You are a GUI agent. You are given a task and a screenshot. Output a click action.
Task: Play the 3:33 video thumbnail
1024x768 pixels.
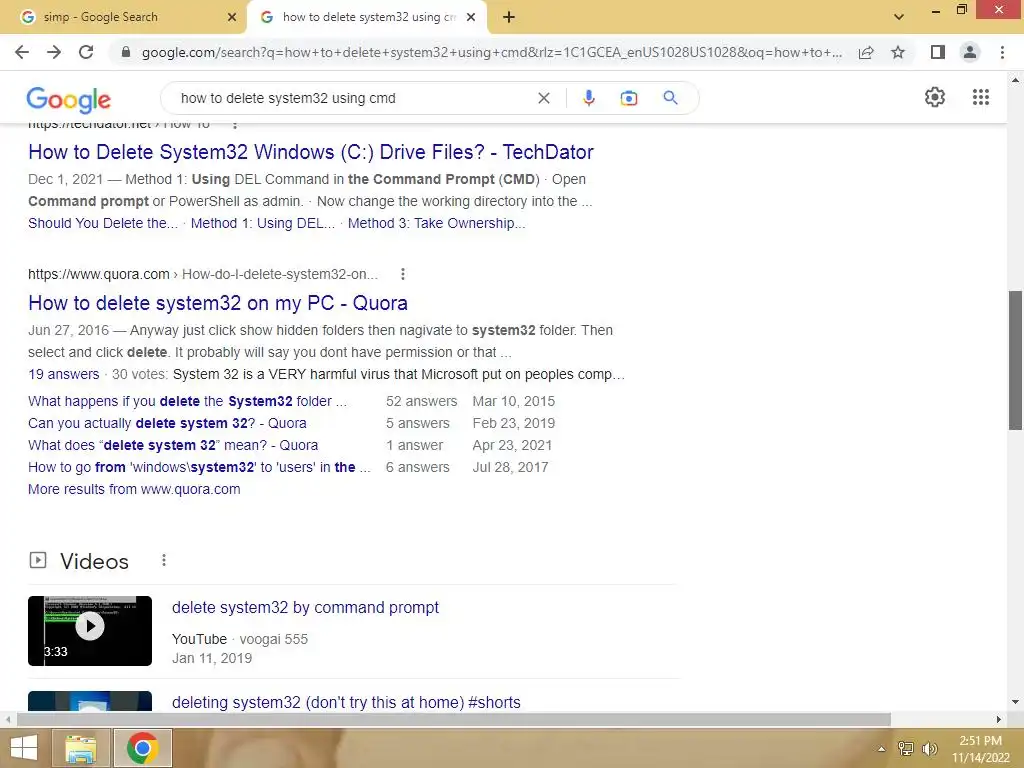90,630
